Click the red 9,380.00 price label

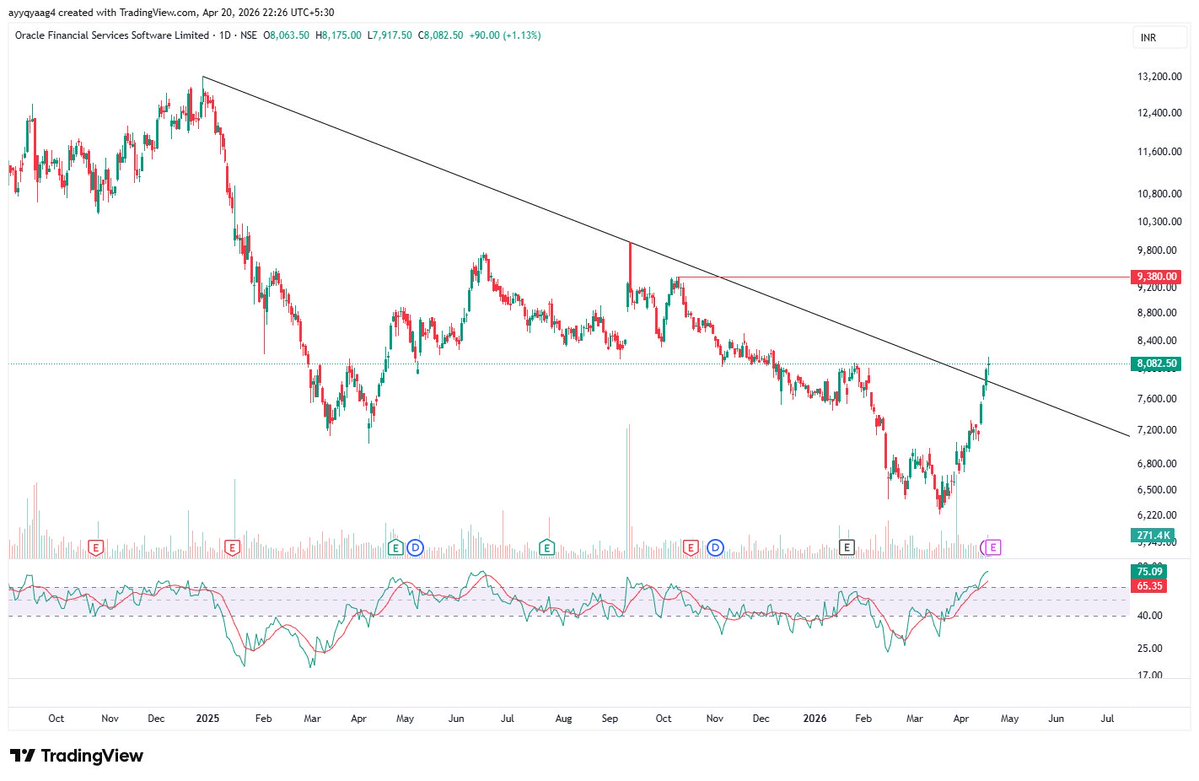point(1155,276)
